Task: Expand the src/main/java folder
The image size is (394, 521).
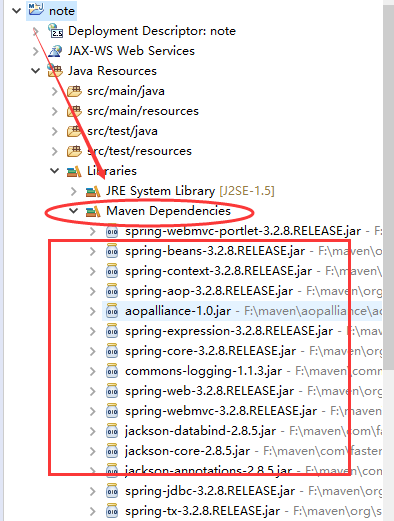Action: 55,91
